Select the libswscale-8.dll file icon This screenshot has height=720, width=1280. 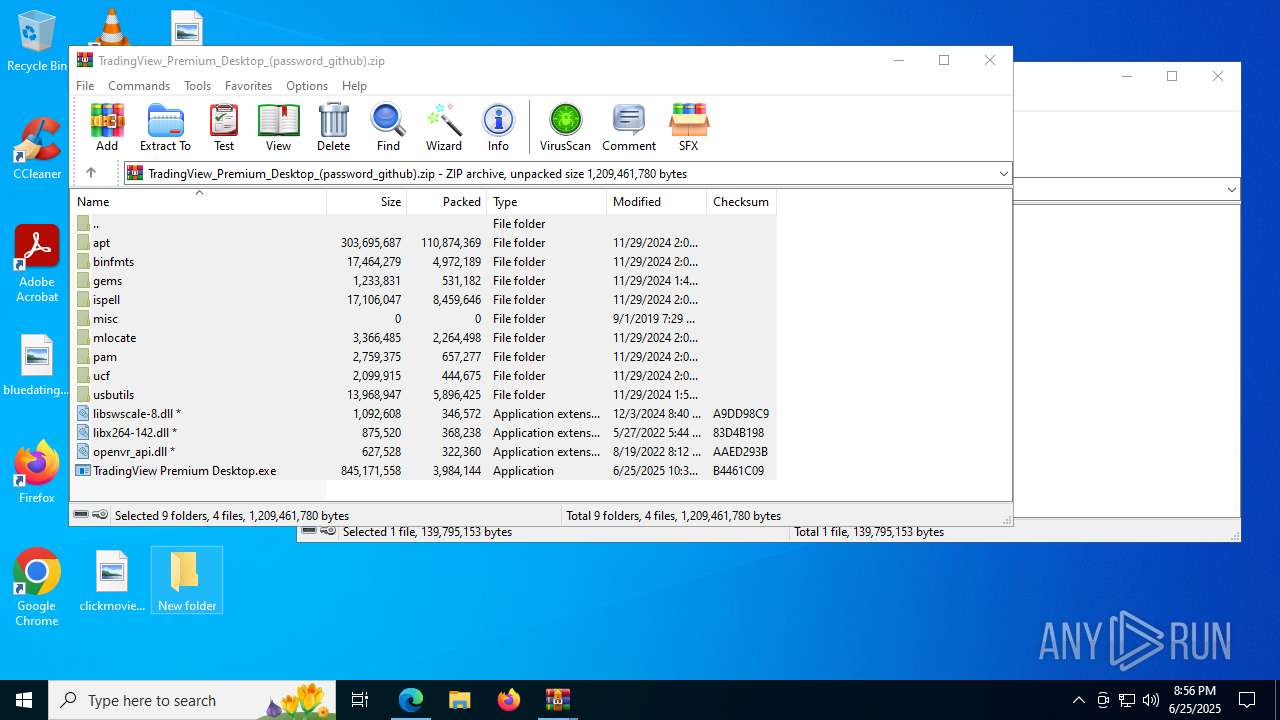point(83,413)
